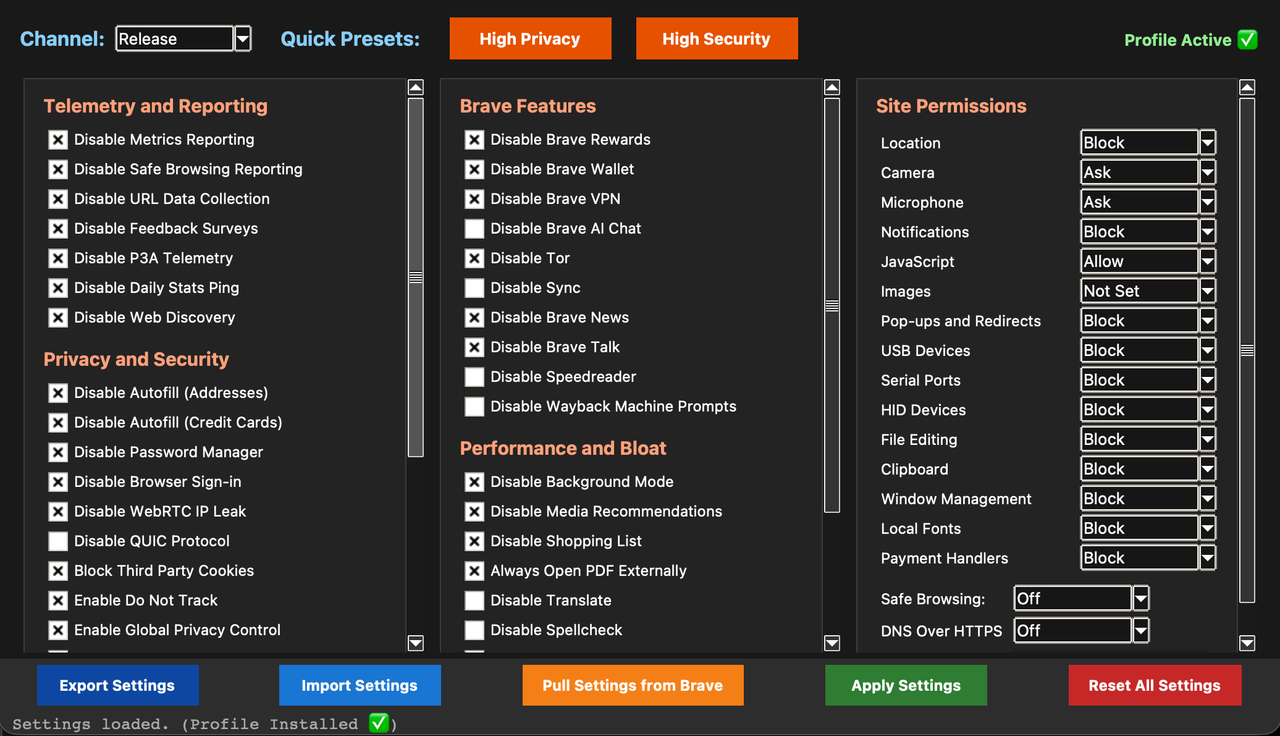Check the Disable Sync checkbox
This screenshot has width=1280, height=736.
pyautogui.click(x=474, y=288)
